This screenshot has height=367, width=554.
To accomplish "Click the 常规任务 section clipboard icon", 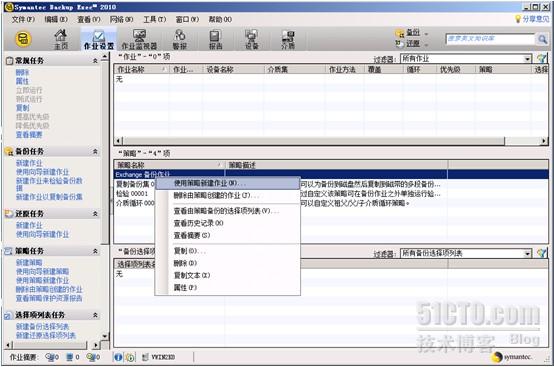I will click(x=9, y=61).
